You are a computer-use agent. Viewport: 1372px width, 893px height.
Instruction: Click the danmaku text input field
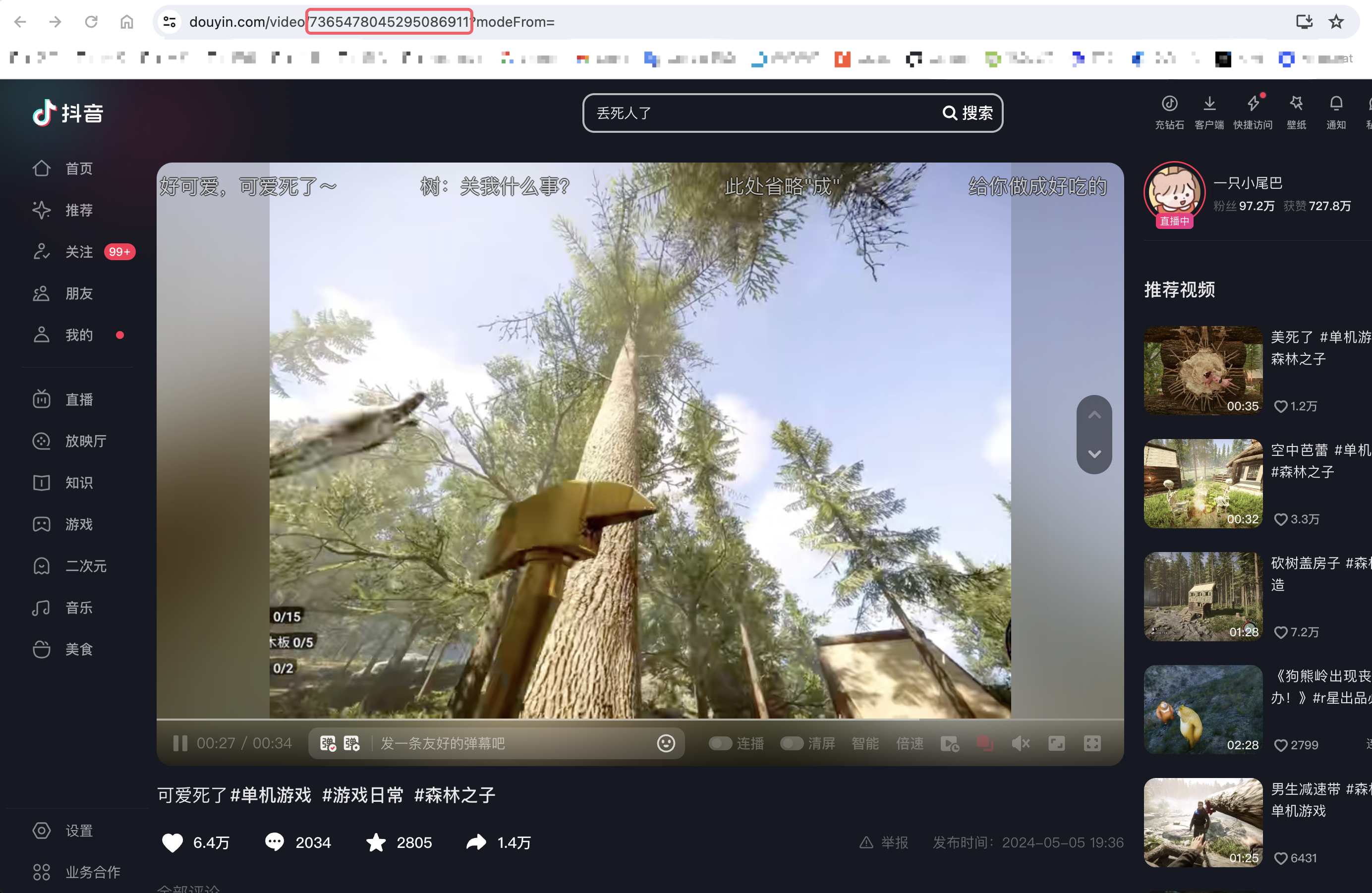click(x=514, y=743)
